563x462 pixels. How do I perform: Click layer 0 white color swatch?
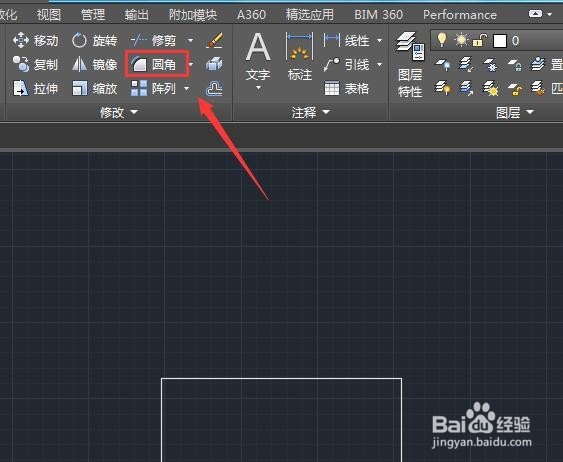pos(500,41)
